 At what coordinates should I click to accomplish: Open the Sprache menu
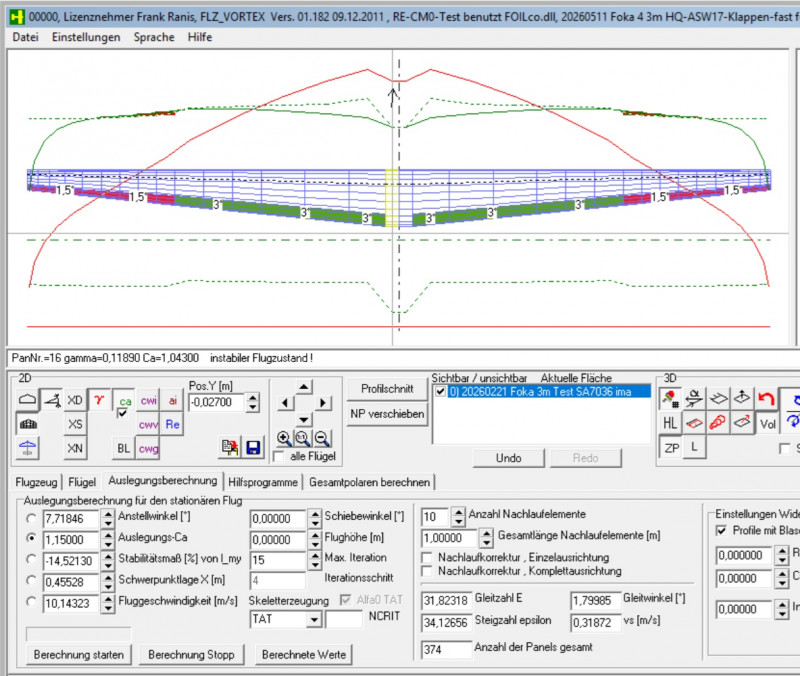154,37
